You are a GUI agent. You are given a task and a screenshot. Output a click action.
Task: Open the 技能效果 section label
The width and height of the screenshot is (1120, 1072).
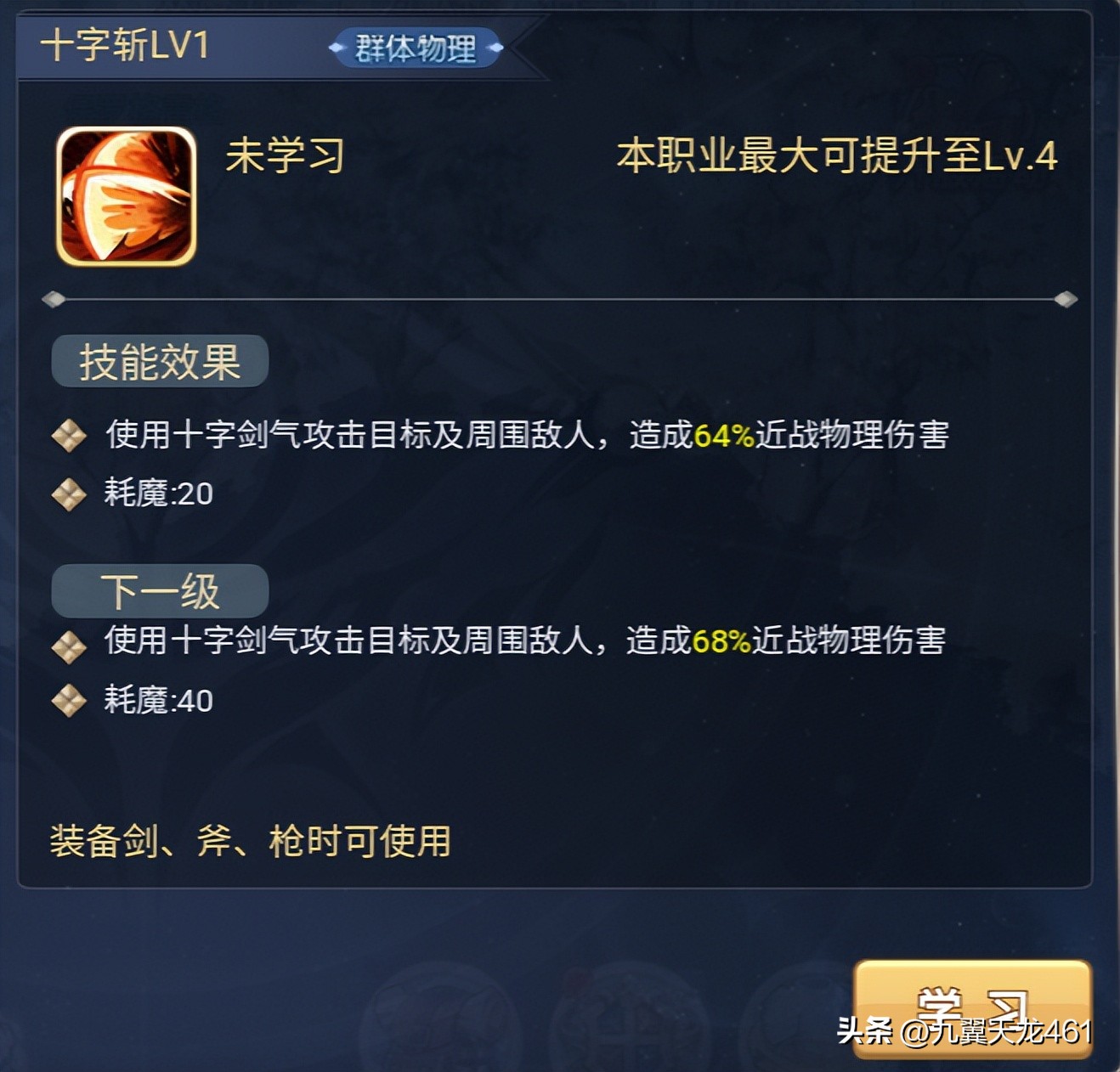coord(160,362)
